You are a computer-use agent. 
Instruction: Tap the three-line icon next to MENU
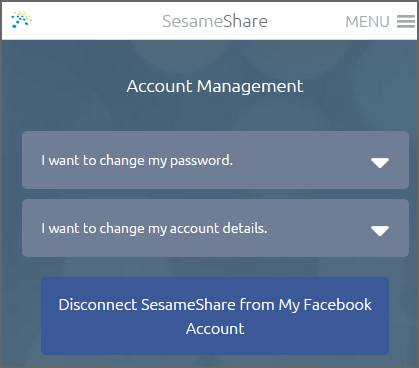coord(406,22)
